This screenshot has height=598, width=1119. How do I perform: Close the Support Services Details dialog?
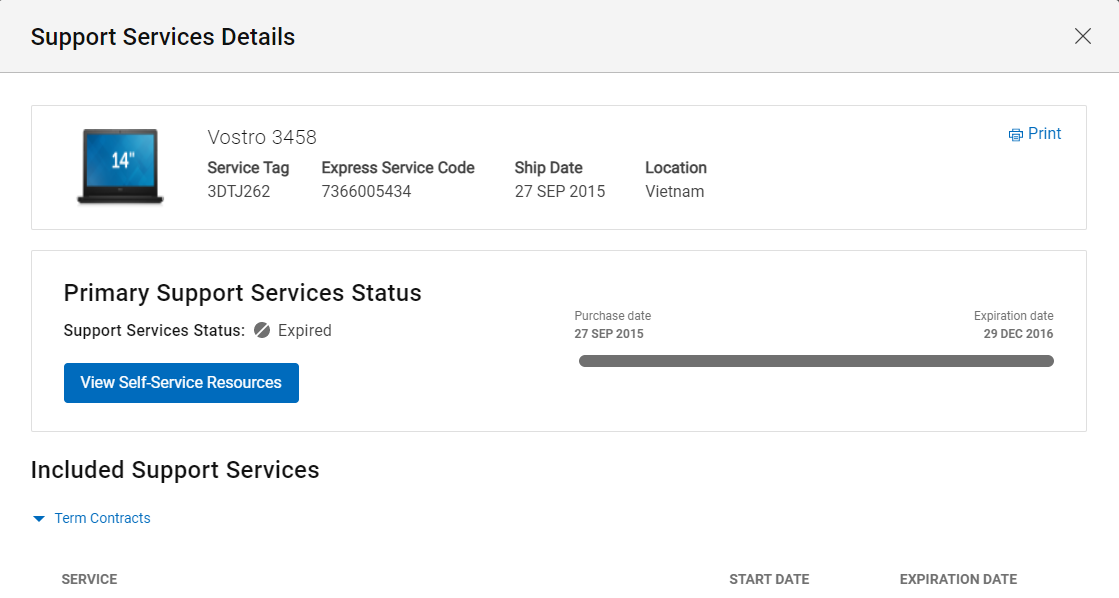(1082, 36)
